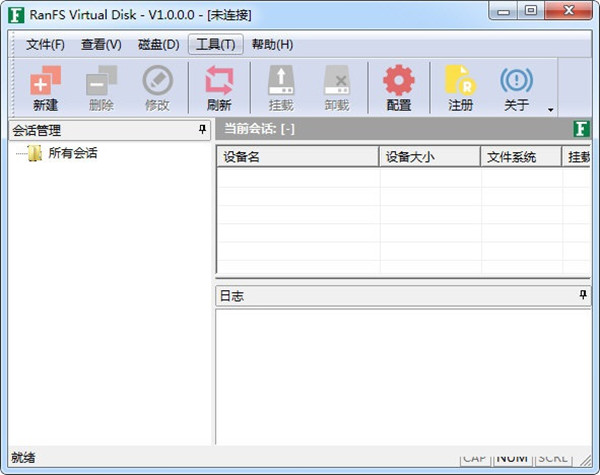
Task: Click the 日志 panel title
Action: (232, 296)
